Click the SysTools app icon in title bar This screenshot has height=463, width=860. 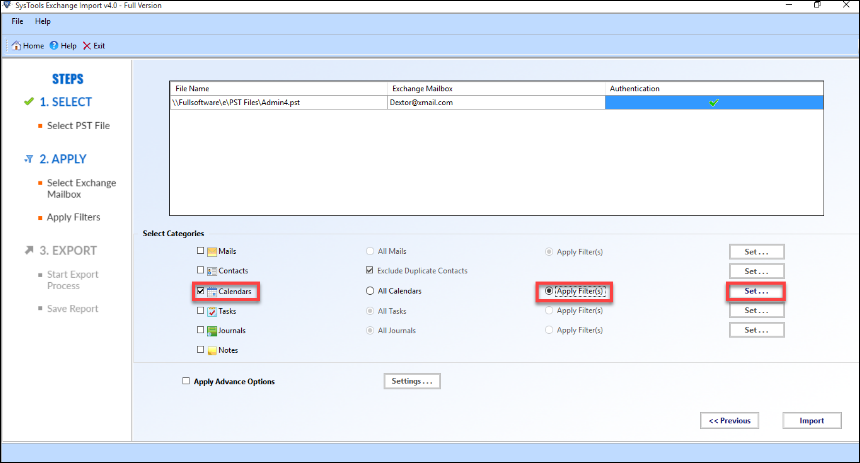pos(7,5)
